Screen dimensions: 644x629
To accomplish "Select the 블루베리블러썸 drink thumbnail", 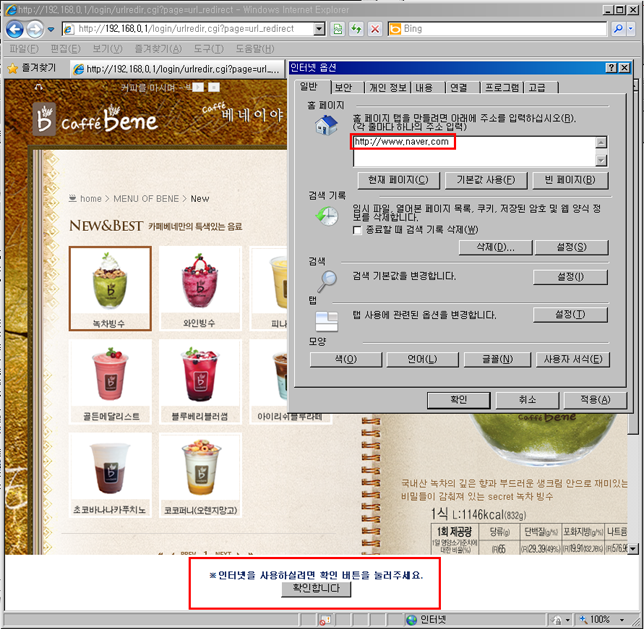I will (200, 382).
